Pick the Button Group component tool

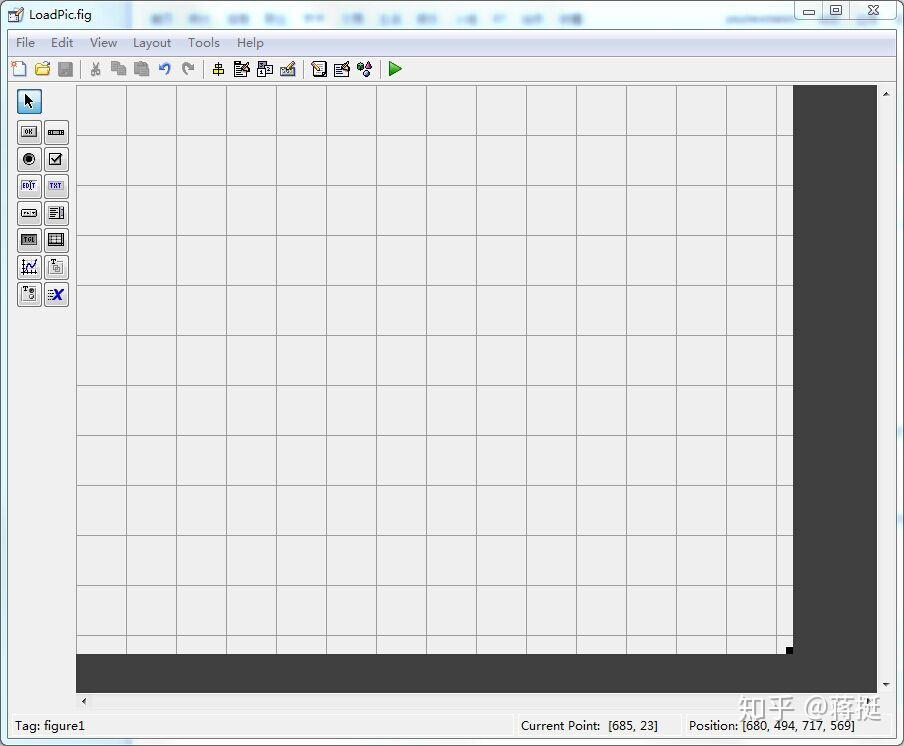click(x=28, y=295)
